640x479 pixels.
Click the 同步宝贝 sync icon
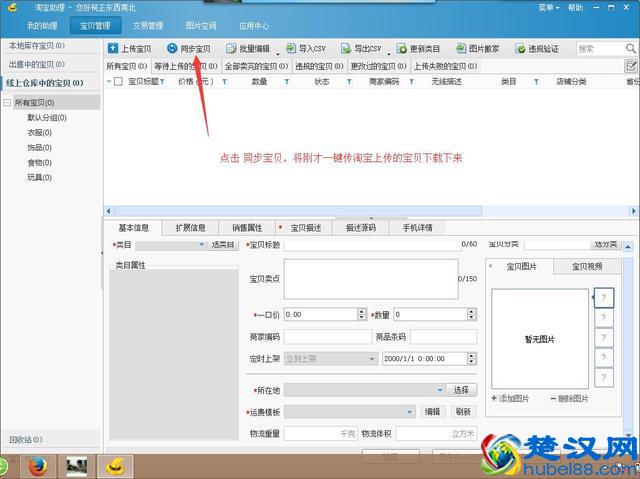tap(172, 49)
